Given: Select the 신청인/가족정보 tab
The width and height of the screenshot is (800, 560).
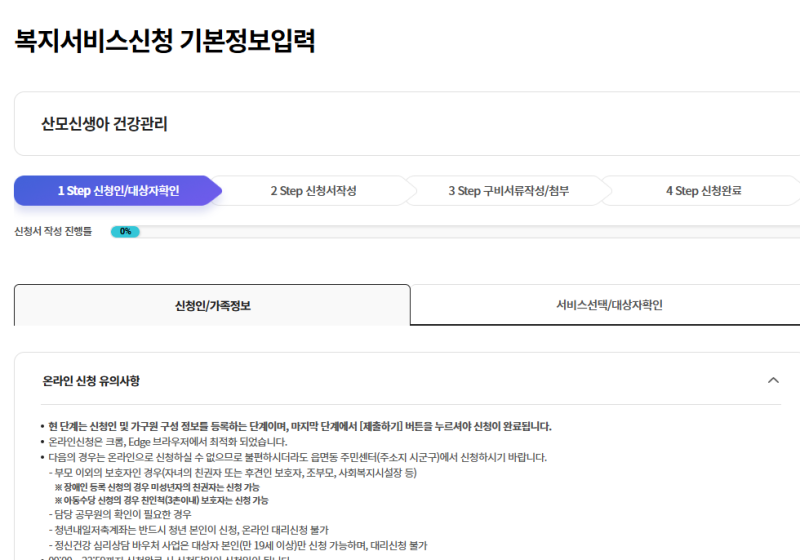Looking at the screenshot, I should click(212, 306).
